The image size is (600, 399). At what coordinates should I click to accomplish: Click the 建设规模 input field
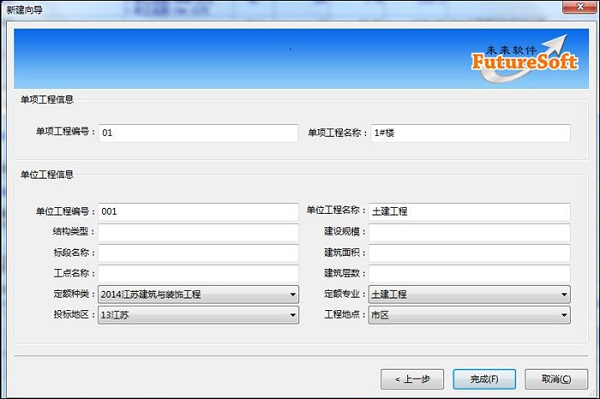pyautogui.click(x=469, y=232)
